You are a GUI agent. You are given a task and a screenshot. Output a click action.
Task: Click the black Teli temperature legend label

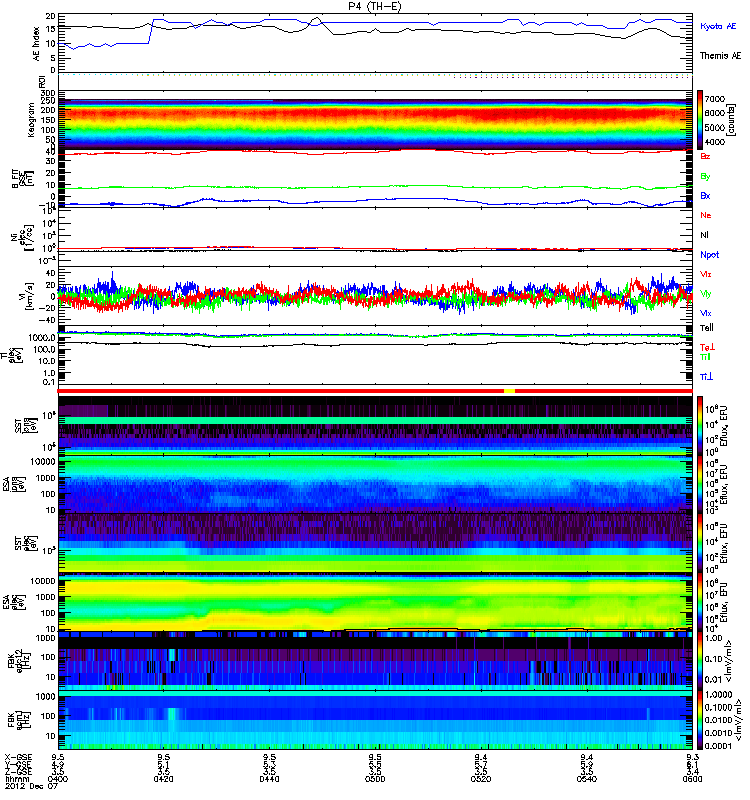pyautogui.click(x=707, y=328)
